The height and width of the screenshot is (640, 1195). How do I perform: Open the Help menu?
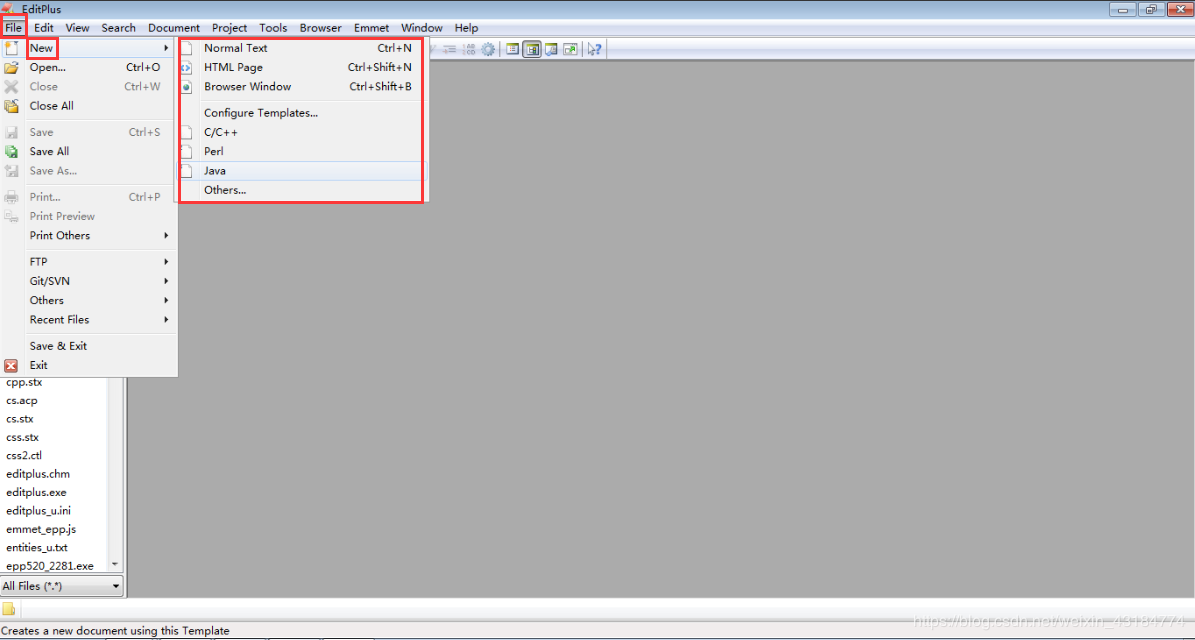pos(466,28)
